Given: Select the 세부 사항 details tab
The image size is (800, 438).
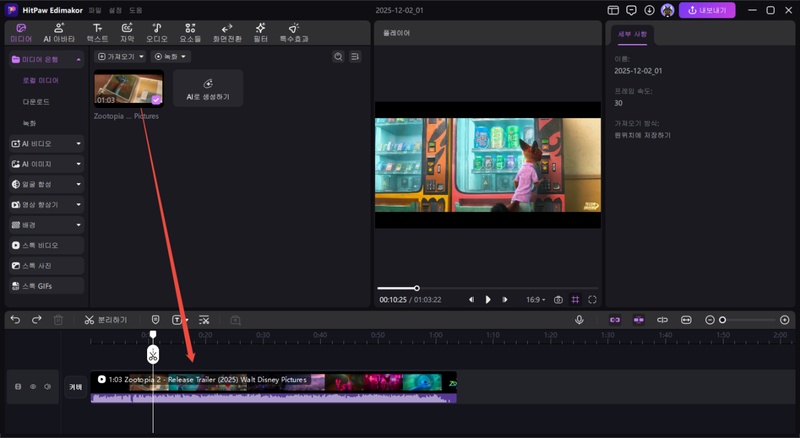Looking at the screenshot, I should (x=632, y=34).
